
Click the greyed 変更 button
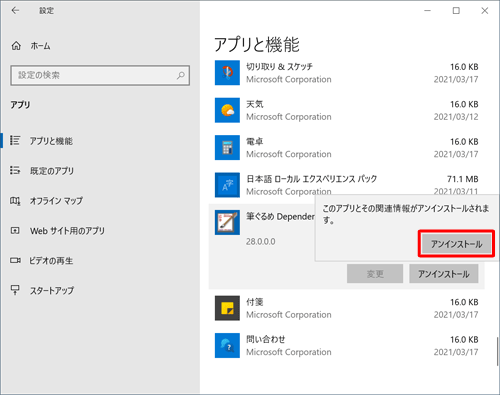pyautogui.click(x=375, y=274)
